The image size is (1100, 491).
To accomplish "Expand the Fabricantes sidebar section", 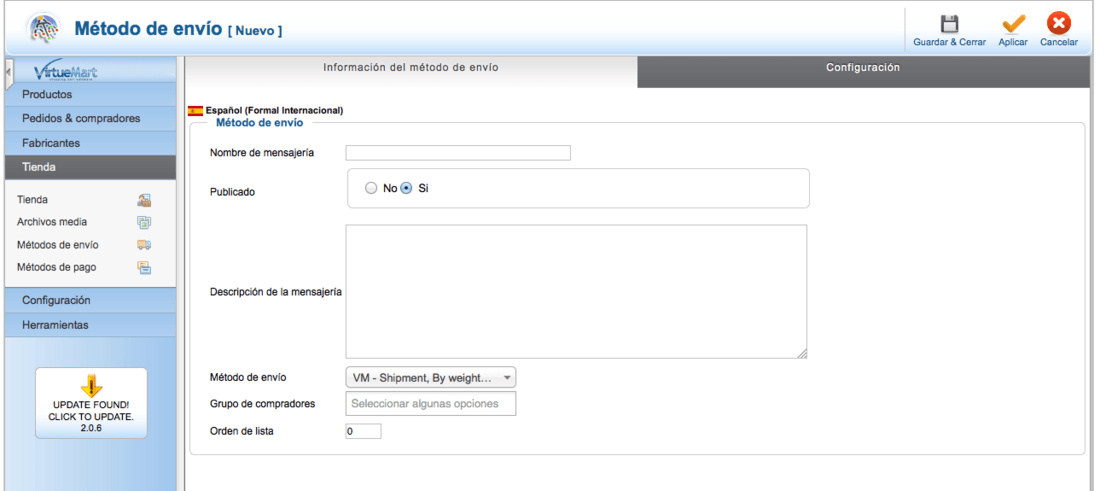I will pos(90,143).
